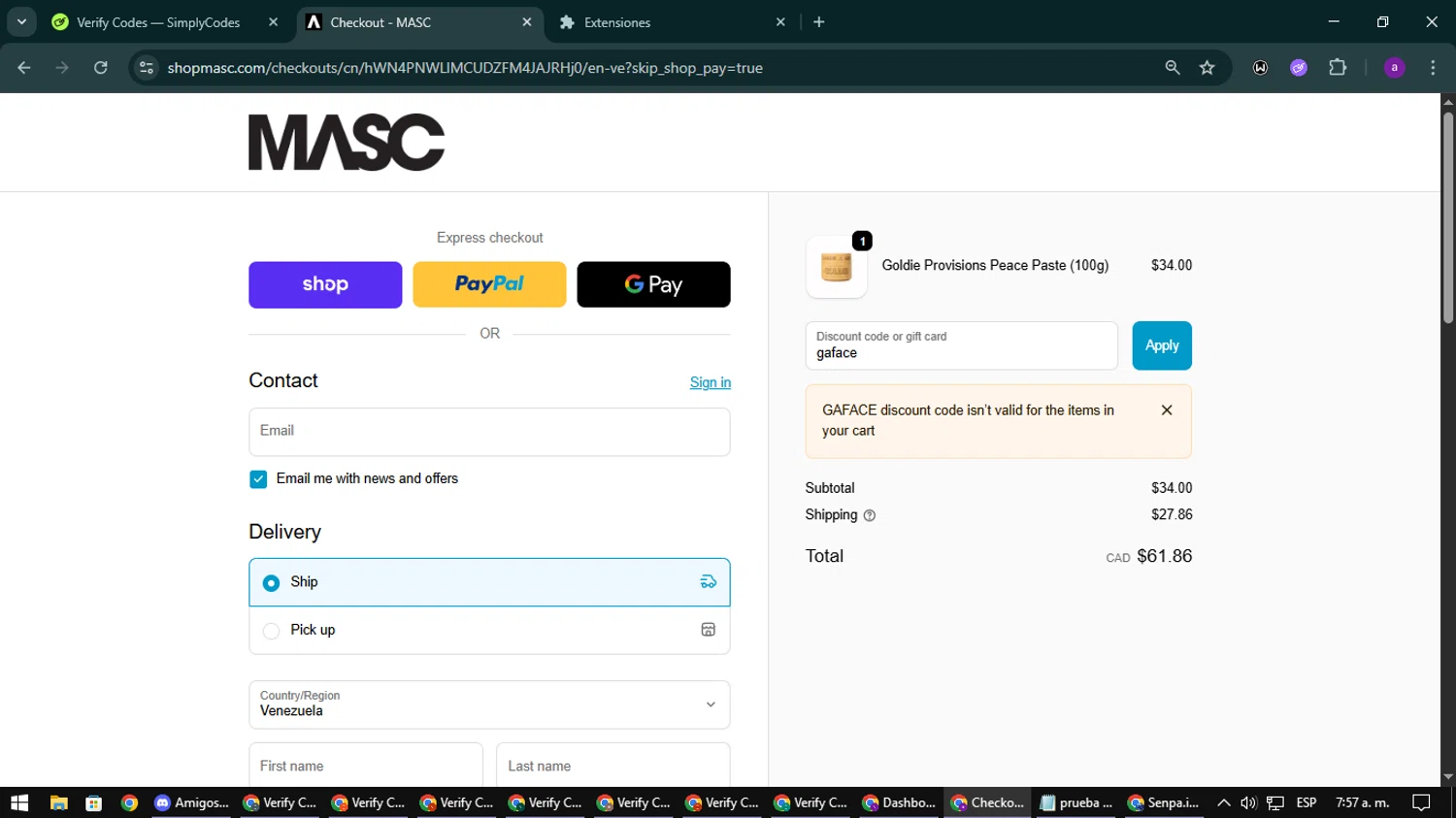Click the Shipping $27.86 value
Image resolution: width=1456 pixels, height=818 pixels.
click(x=1172, y=514)
